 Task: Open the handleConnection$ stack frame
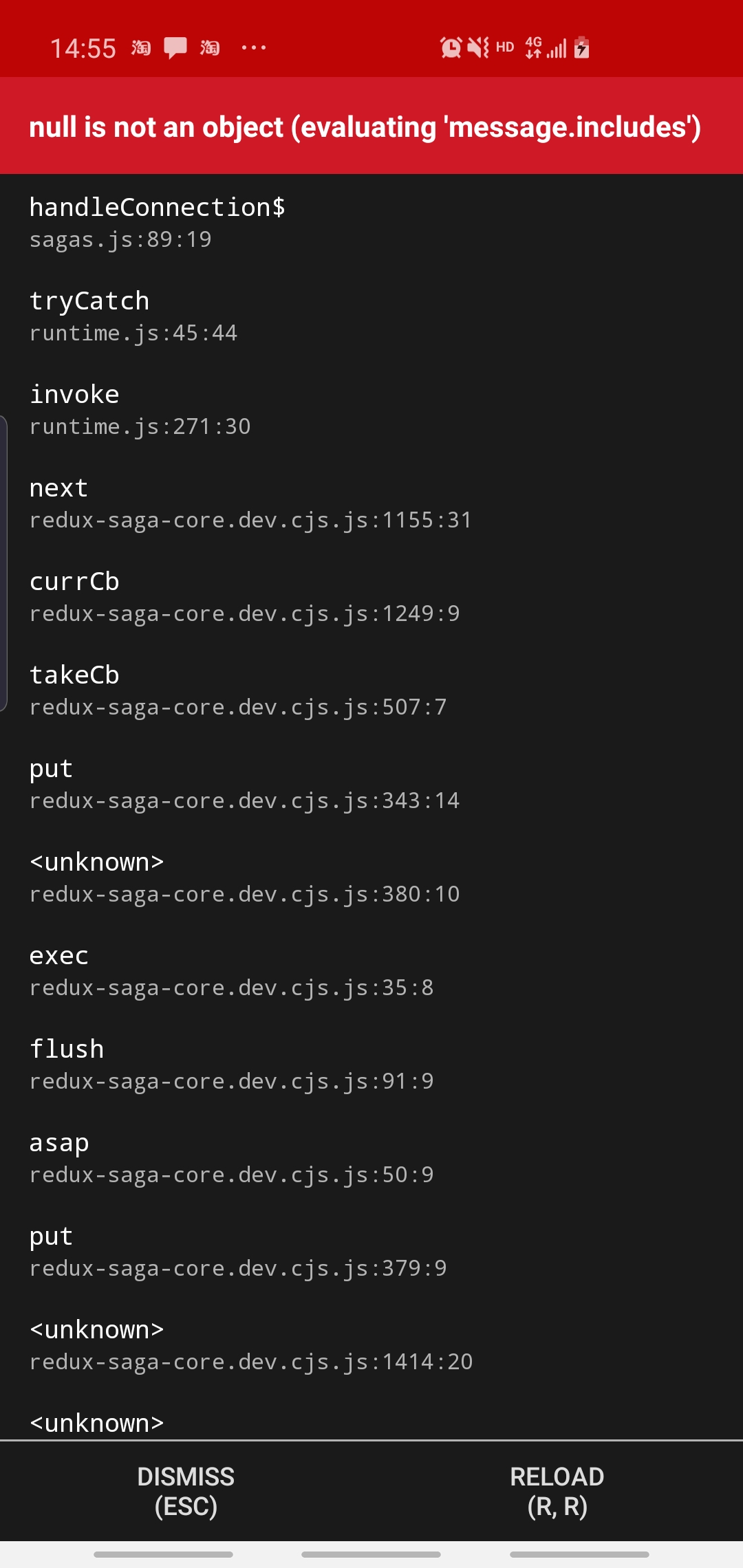157,222
